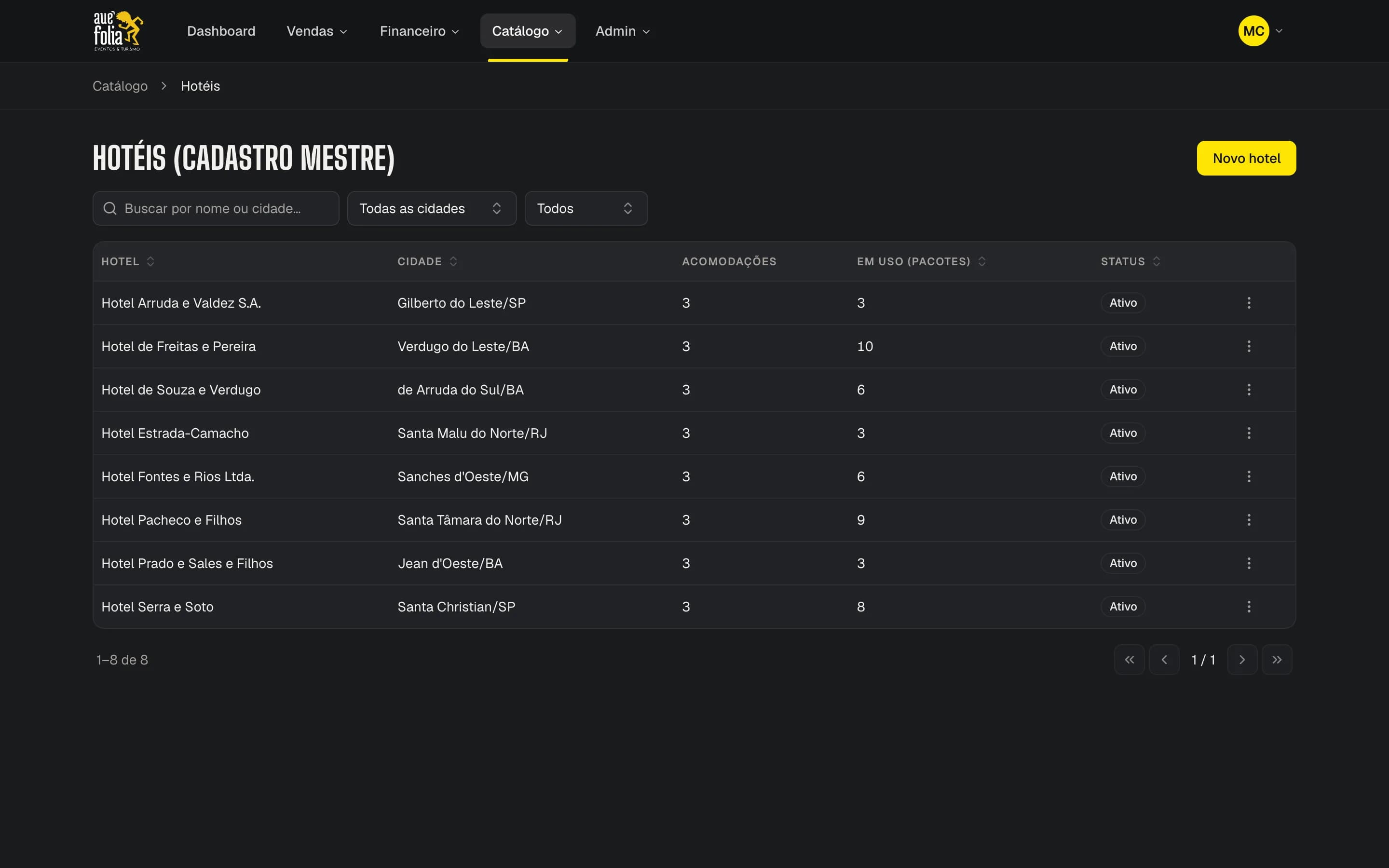
Task: Open actions menu for Hotel de Souza e Verdugo
Action: [x=1248, y=390]
